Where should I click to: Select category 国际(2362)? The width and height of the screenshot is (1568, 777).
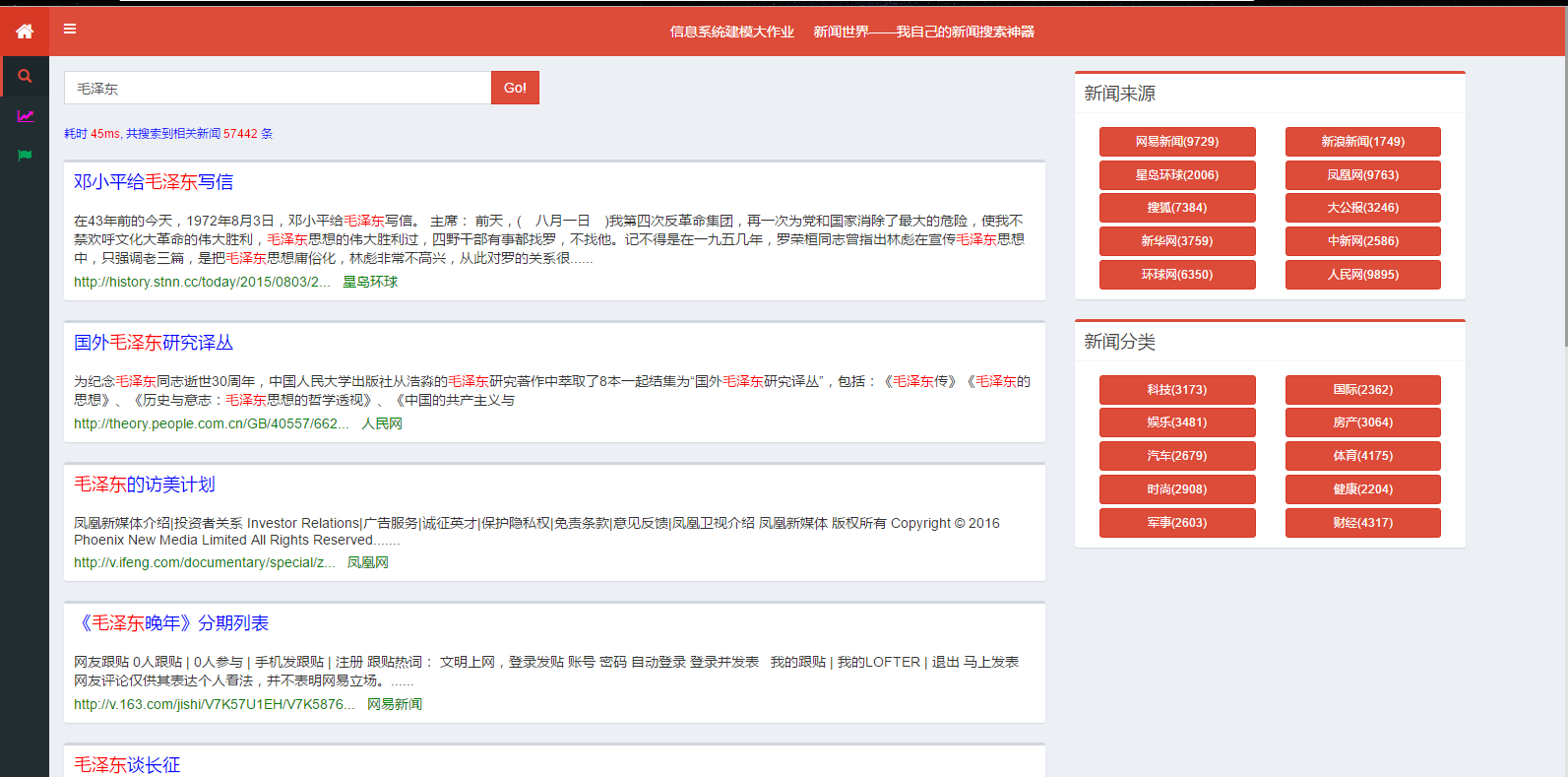click(1363, 390)
